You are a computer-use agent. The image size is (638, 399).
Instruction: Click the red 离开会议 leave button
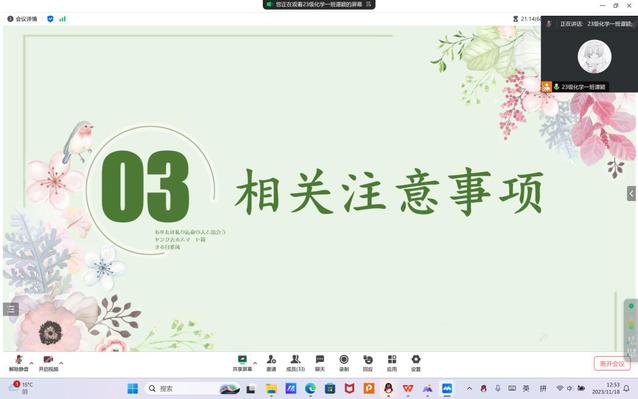coord(612,364)
